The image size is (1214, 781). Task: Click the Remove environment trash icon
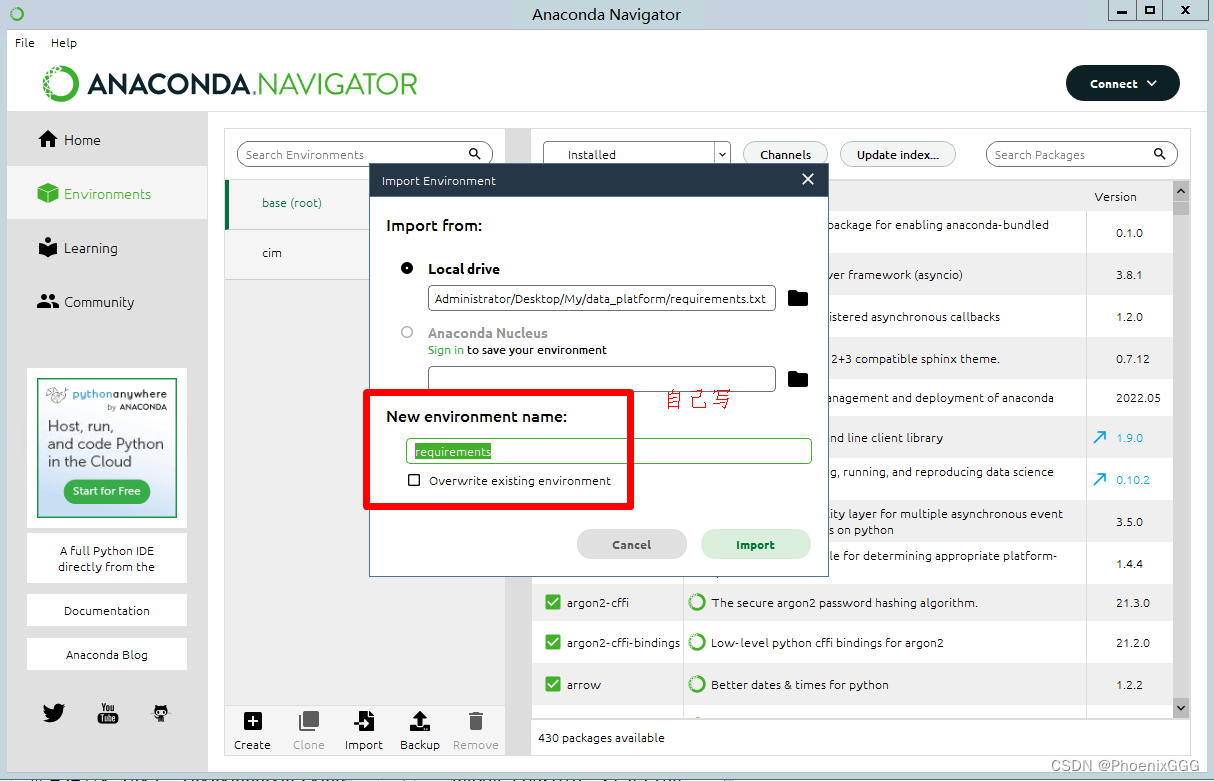(476, 721)
